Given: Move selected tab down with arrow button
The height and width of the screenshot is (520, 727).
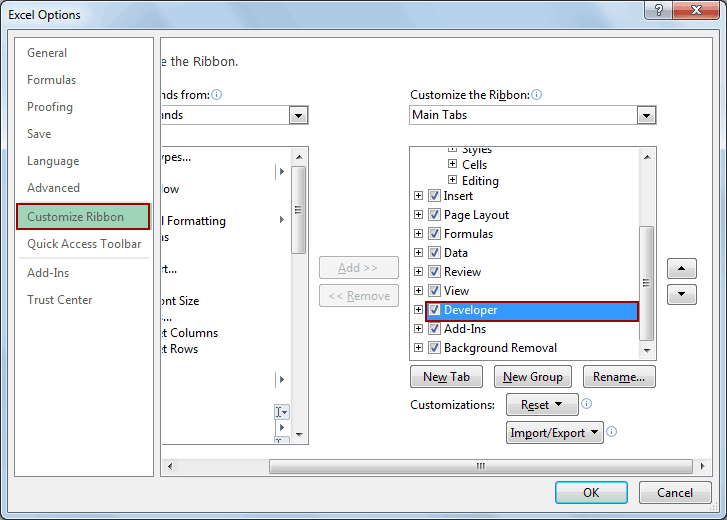Looking at the screenshot, I should [682, 295].
